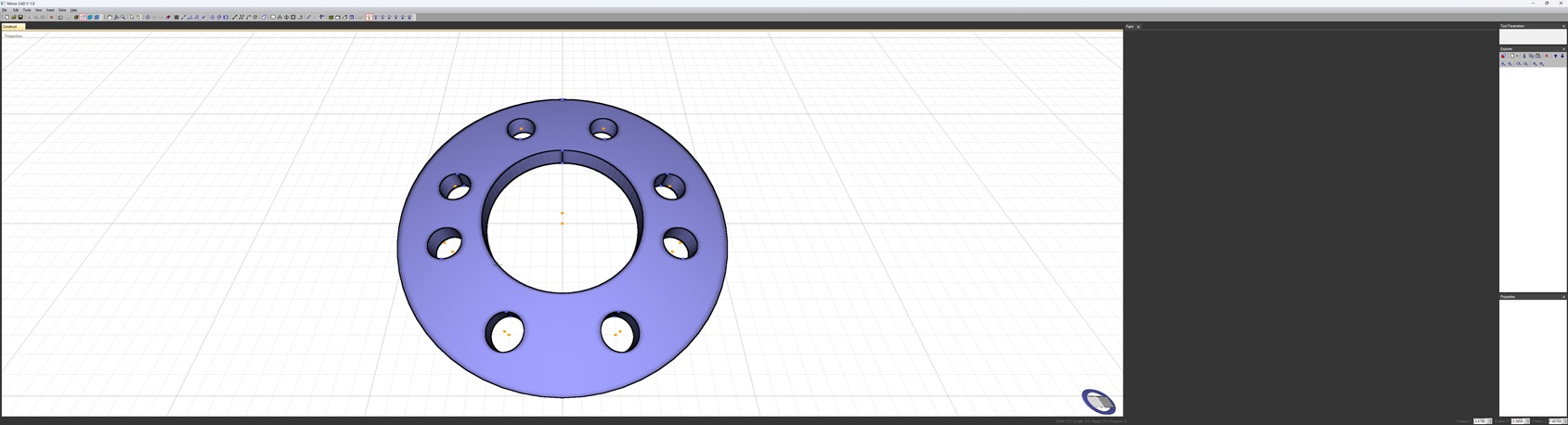Click the view orientation gizmo in viewport

tap(1098, 401)
